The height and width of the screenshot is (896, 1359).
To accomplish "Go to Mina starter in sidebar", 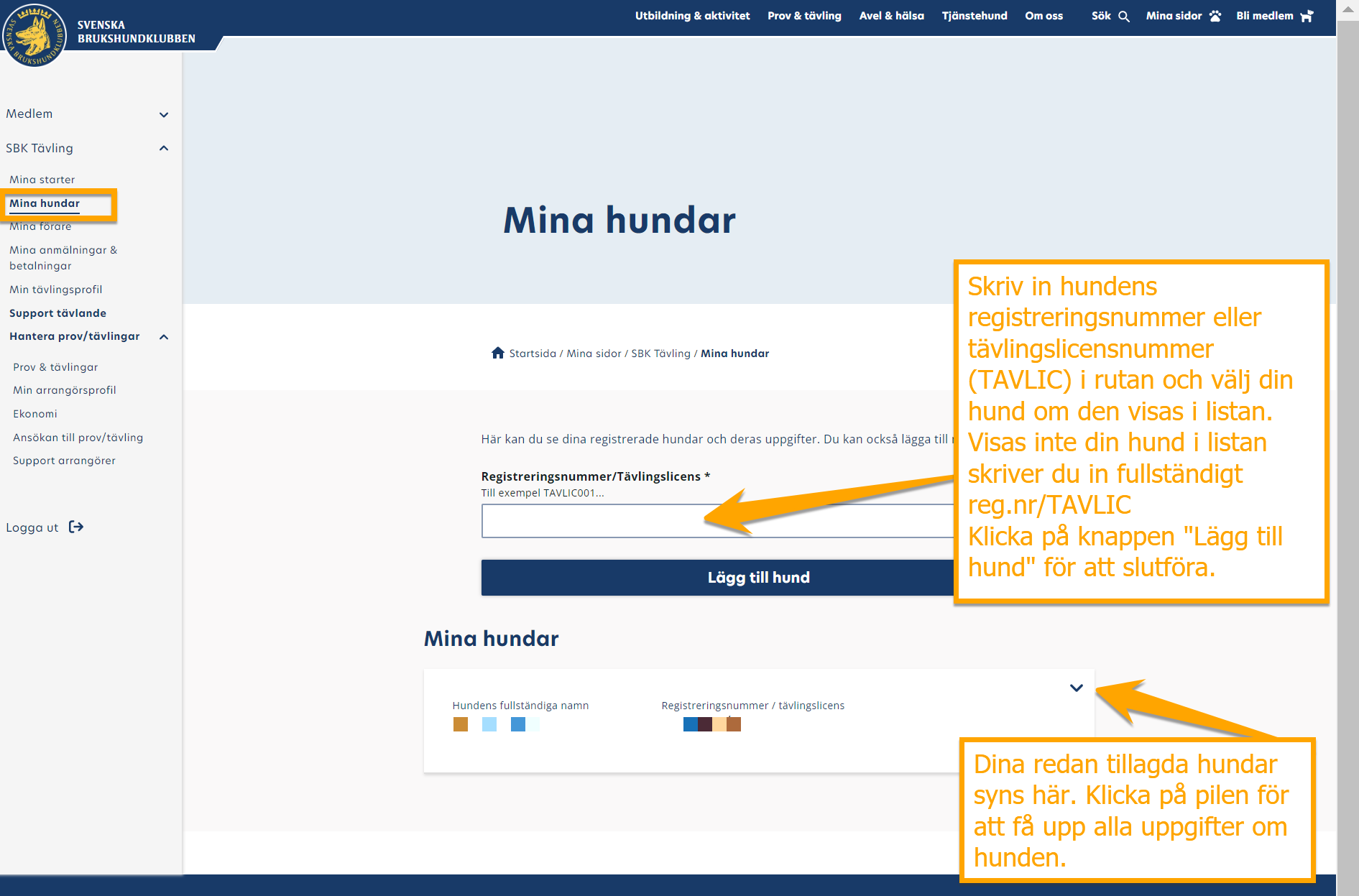I will pos(42,180).
